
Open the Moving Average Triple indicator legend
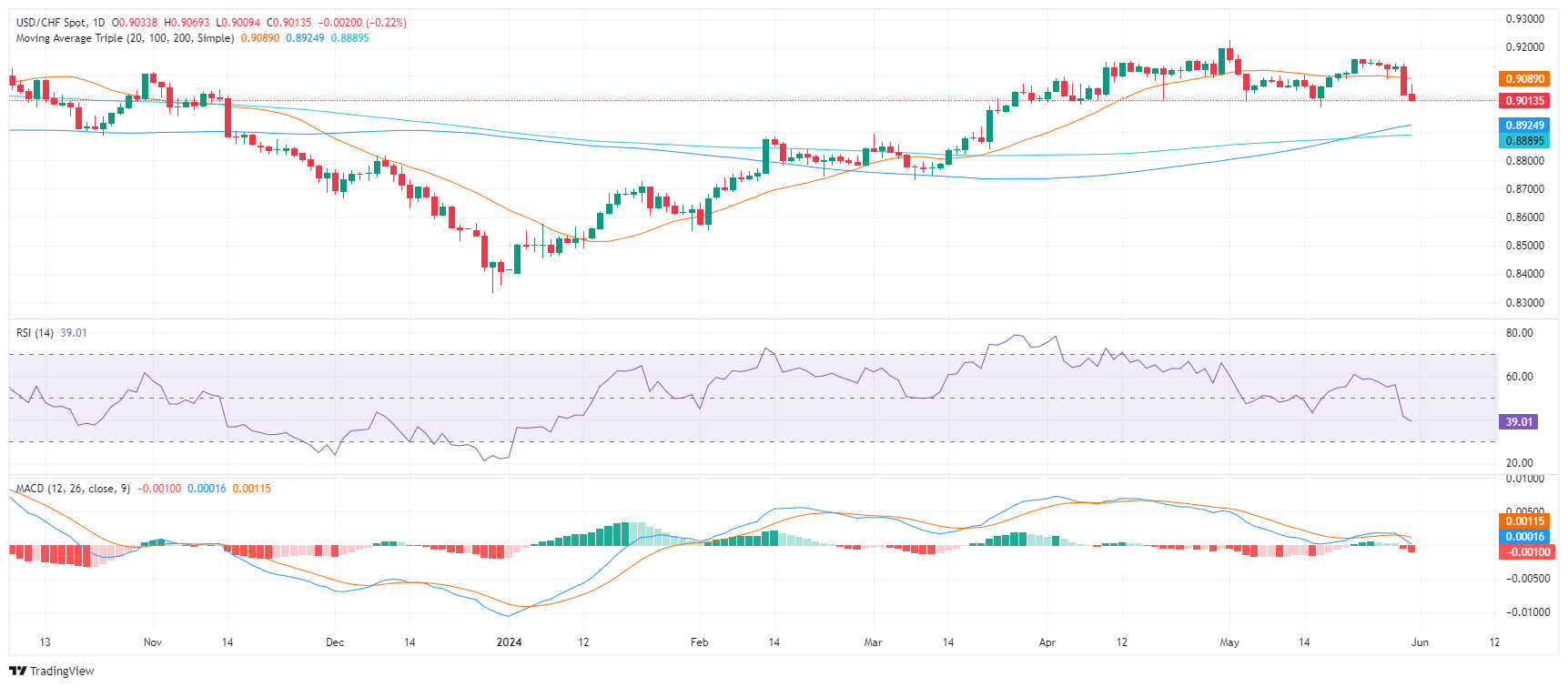point(125,38)
